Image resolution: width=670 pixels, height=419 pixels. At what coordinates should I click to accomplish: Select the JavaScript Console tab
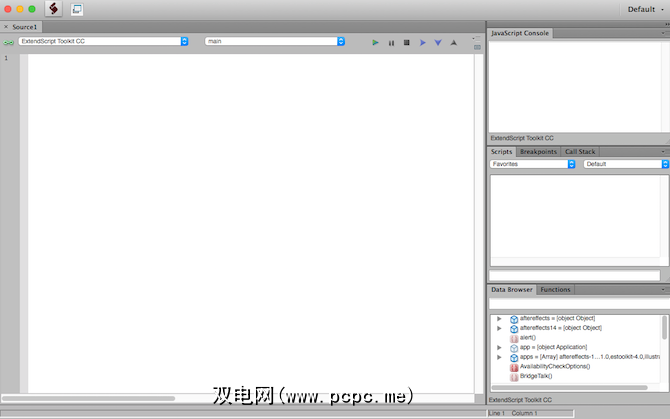point(520,33)
